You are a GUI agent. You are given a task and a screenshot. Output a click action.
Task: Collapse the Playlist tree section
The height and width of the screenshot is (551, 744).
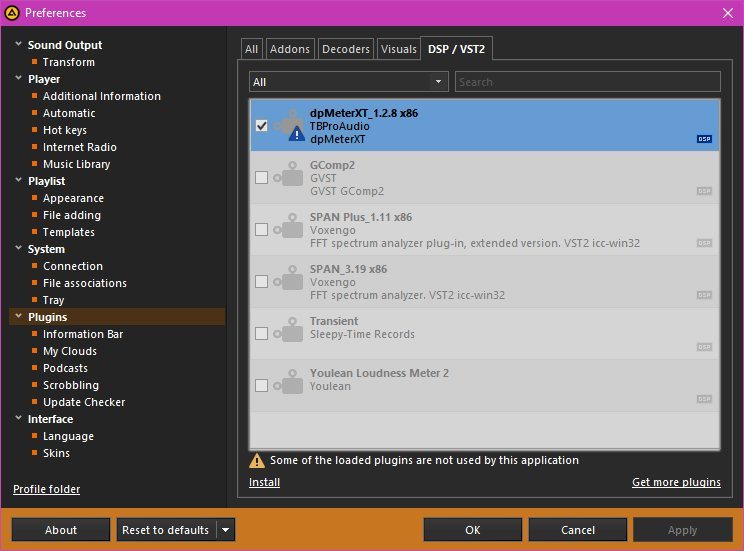(19, 180)
